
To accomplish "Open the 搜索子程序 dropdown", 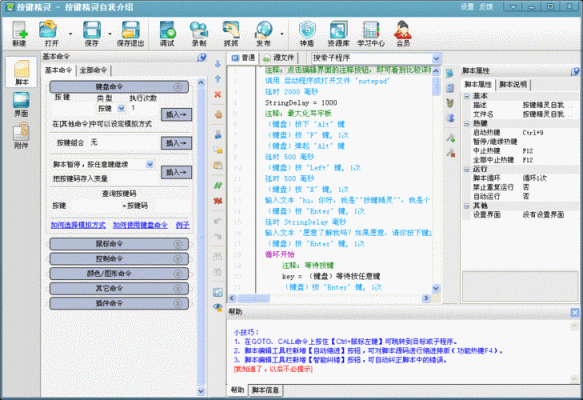I will pos(437,58).
